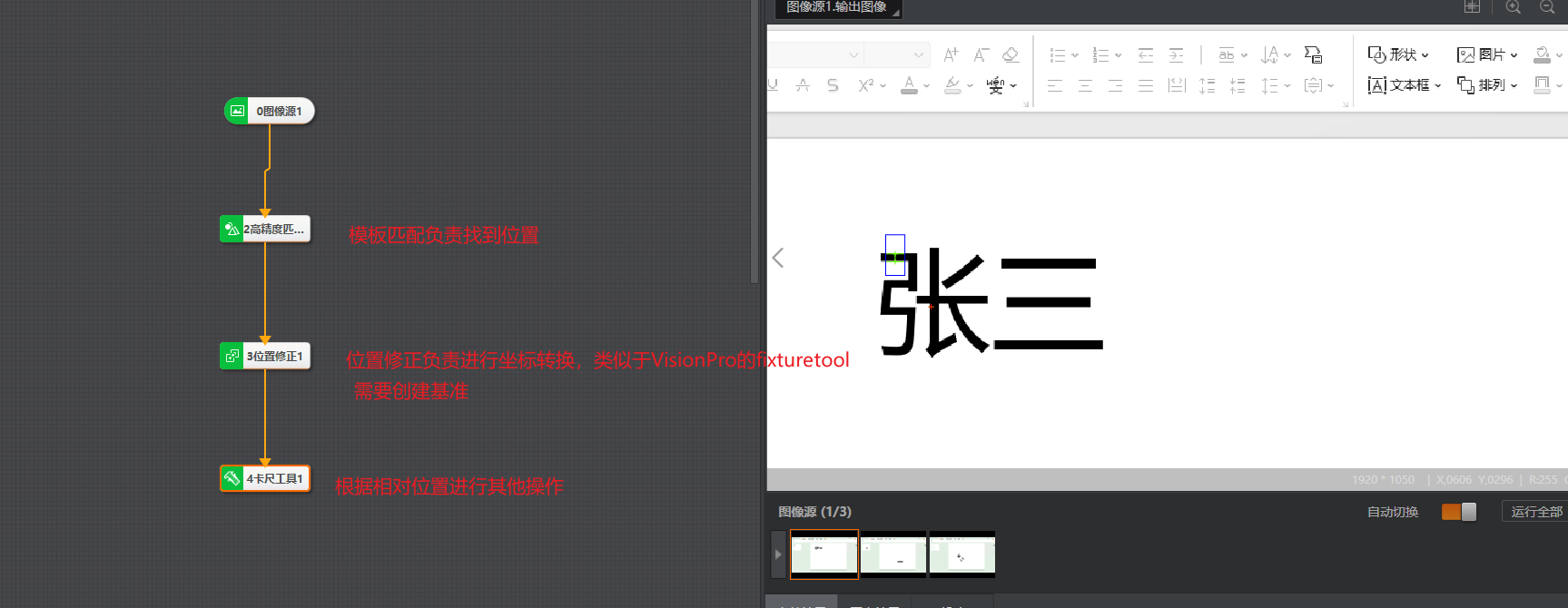Click the previous image arrow on the left
The height and width of the screenshot is (608, 1568).
tap(778, 258)
